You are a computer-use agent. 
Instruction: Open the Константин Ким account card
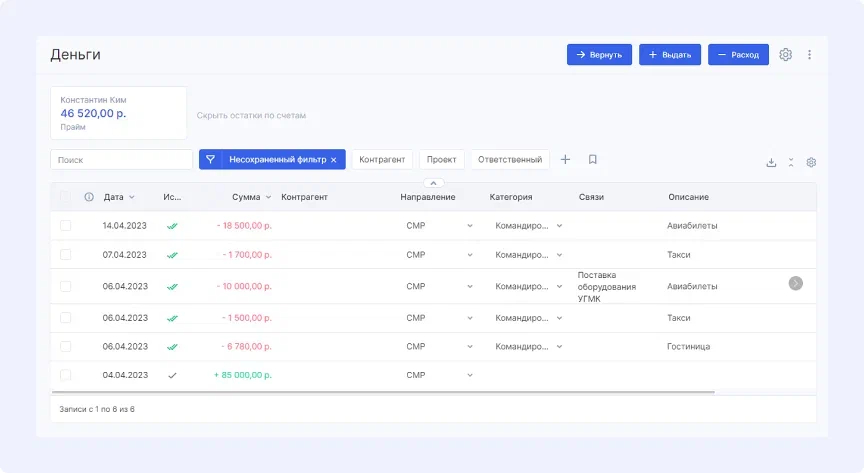[118, 113]
